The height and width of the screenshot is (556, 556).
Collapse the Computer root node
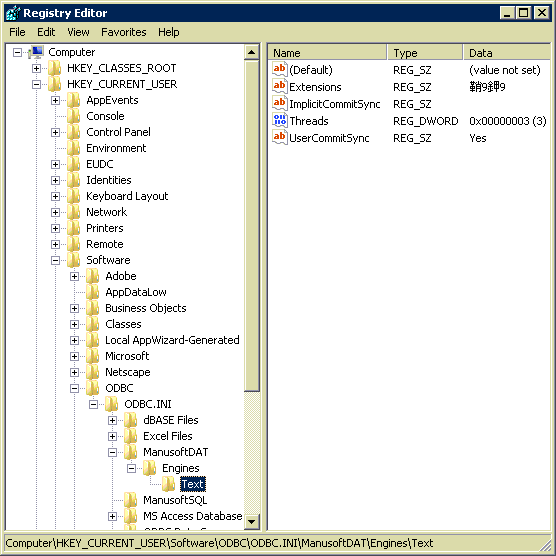tap(17, 53)
